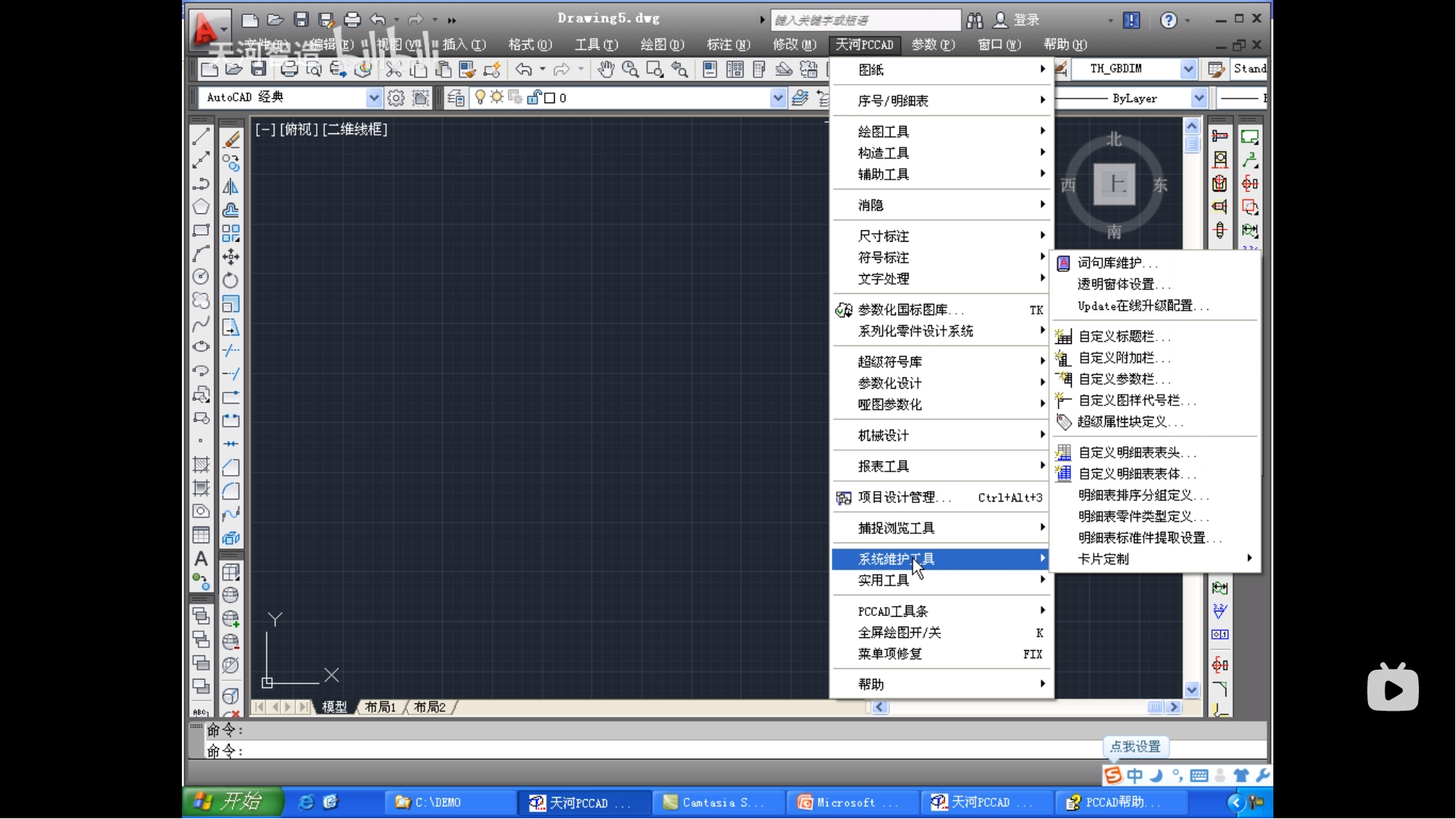Image resolution: width=1456 pixels, height=819 pixels.
Task: Open Camtasia S... taskbar window
Action: tap(718, 802)
